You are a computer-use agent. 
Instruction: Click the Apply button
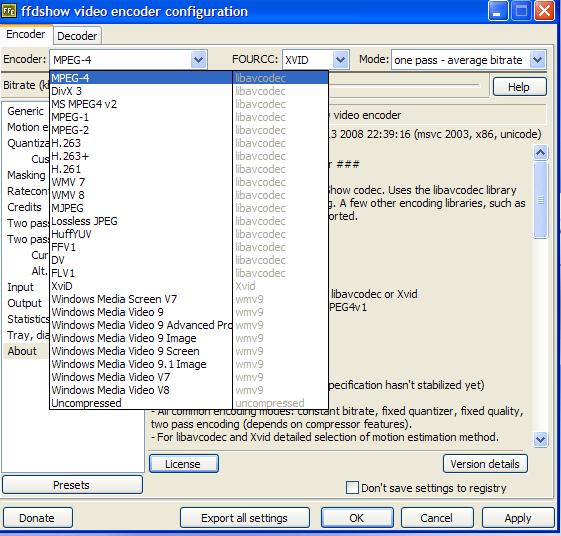(x=518, y=518)
